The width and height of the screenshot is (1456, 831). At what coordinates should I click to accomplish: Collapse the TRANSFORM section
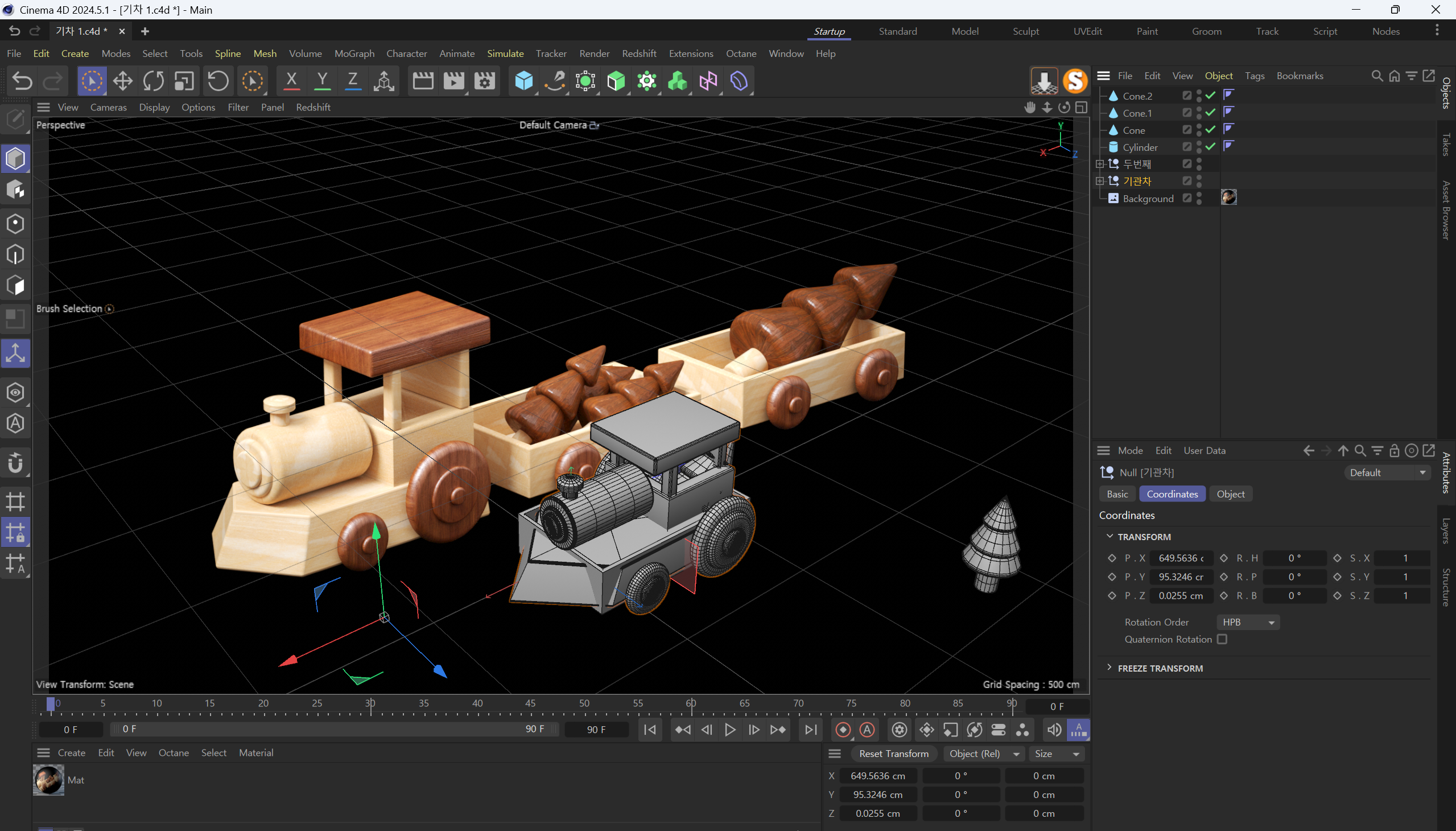1109,537
